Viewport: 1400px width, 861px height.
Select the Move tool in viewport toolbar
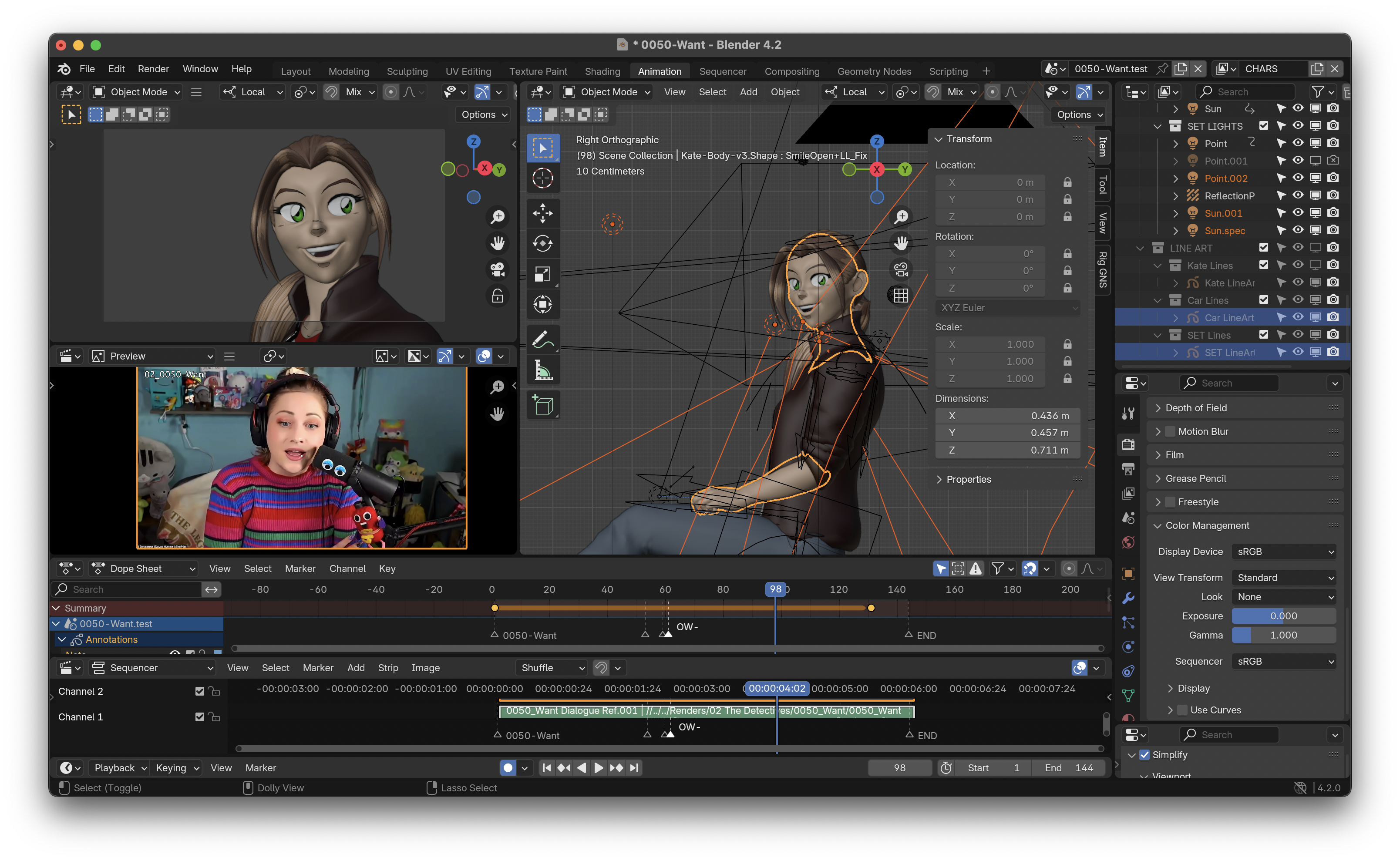point(542,213)
